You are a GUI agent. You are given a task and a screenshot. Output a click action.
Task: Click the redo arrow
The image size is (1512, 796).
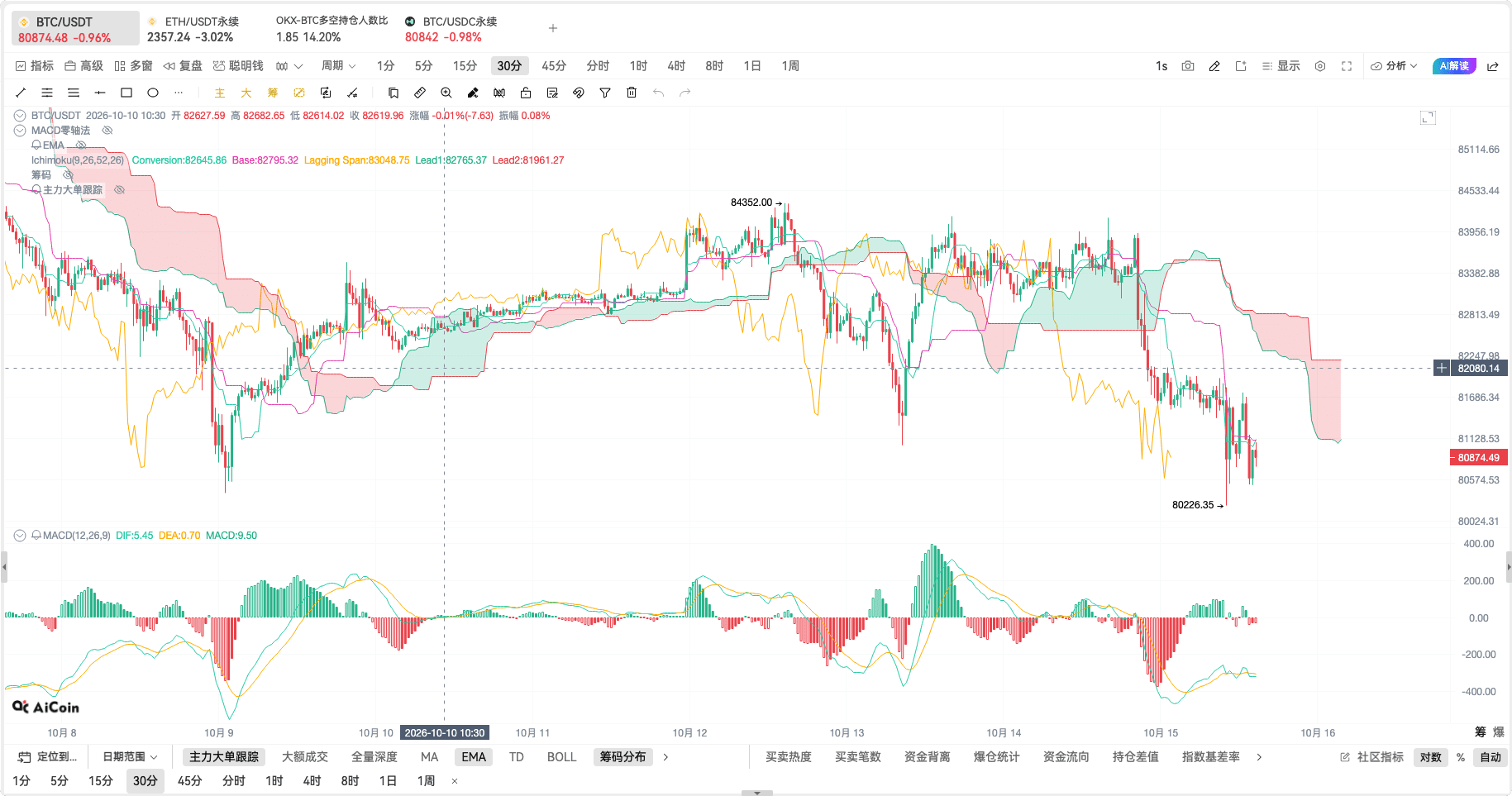tap(685, 93)
